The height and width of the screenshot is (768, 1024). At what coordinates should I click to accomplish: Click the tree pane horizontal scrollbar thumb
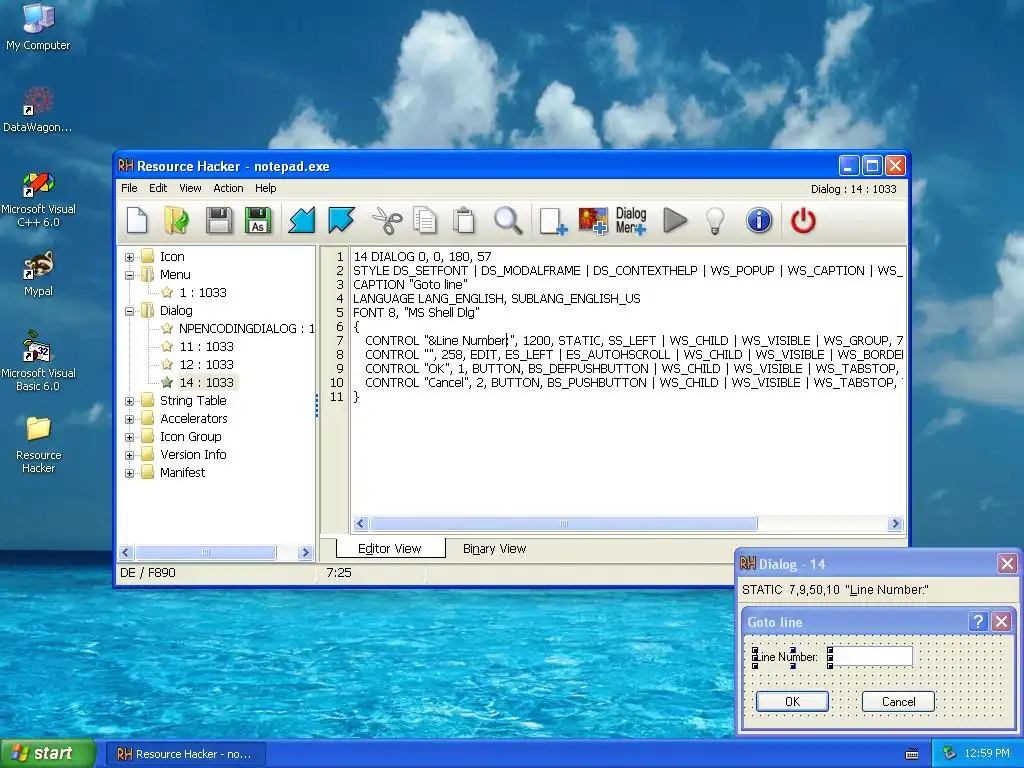point(206,552)
